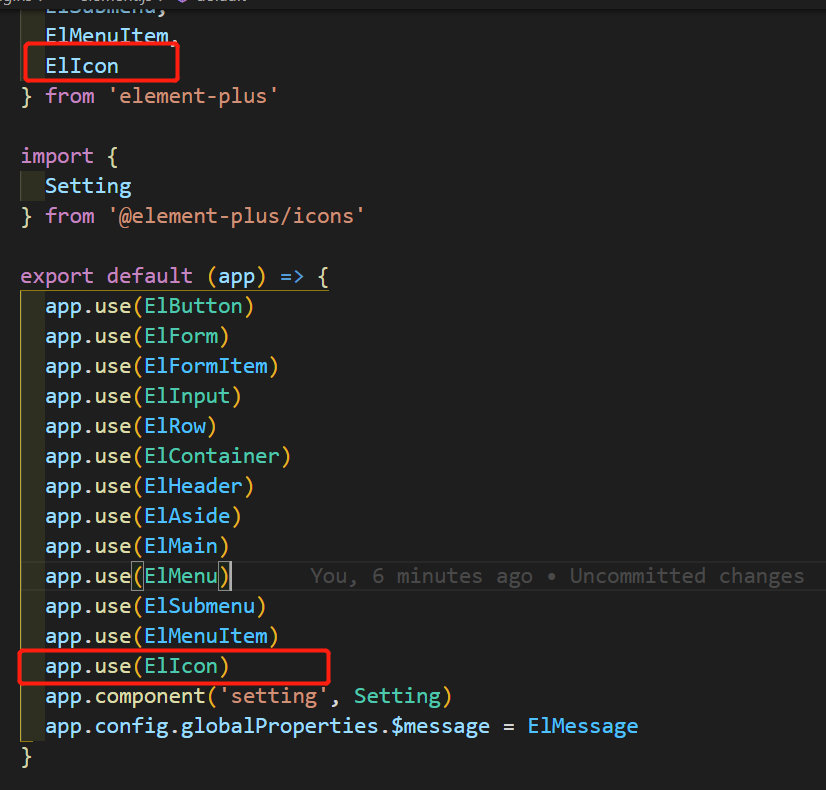Click the closing brace ending the export function
This screenshot has height=790, width=826.
(26, 757)
